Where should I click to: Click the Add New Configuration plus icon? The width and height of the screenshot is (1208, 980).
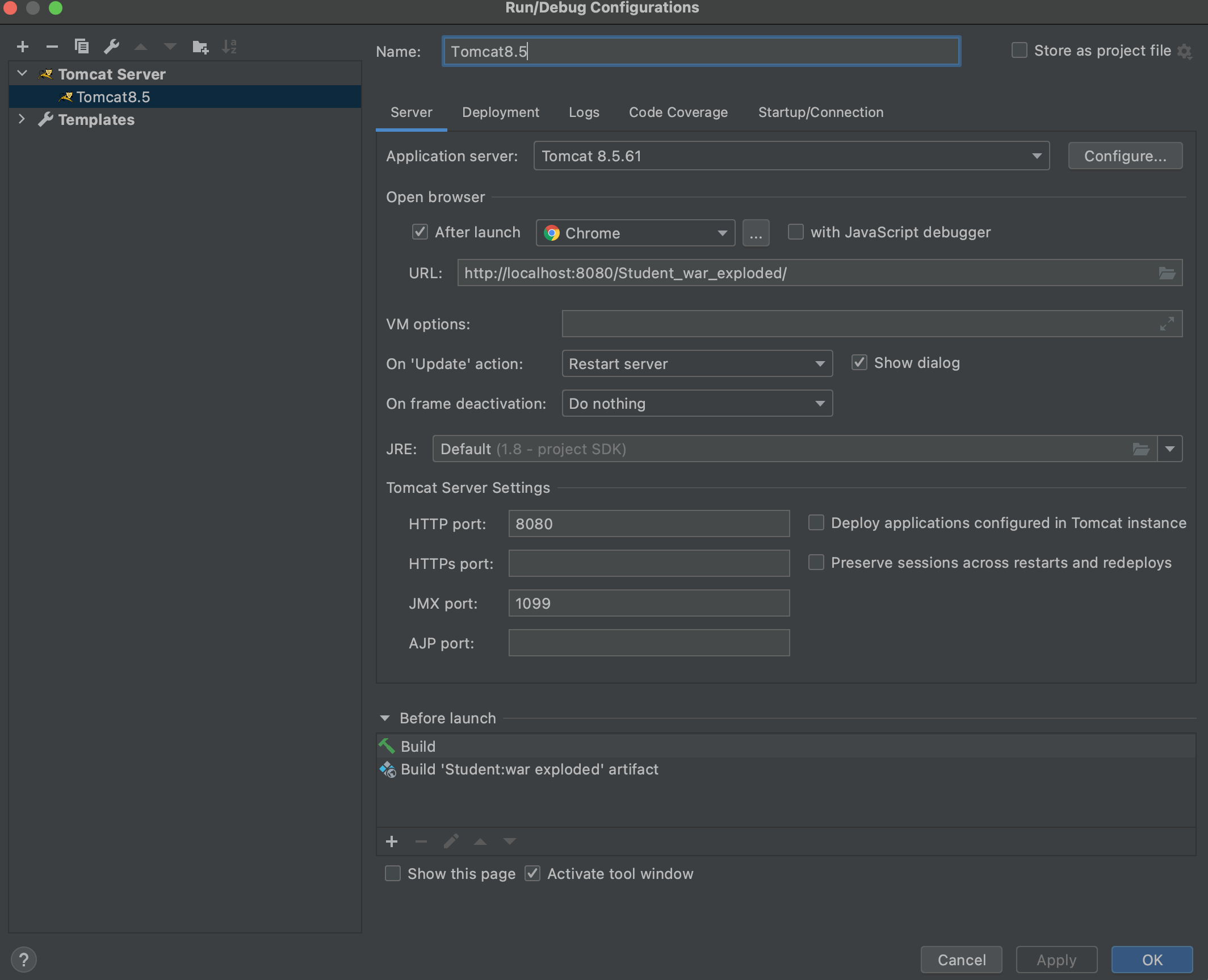pyautogui.click(x=23, y=47)
